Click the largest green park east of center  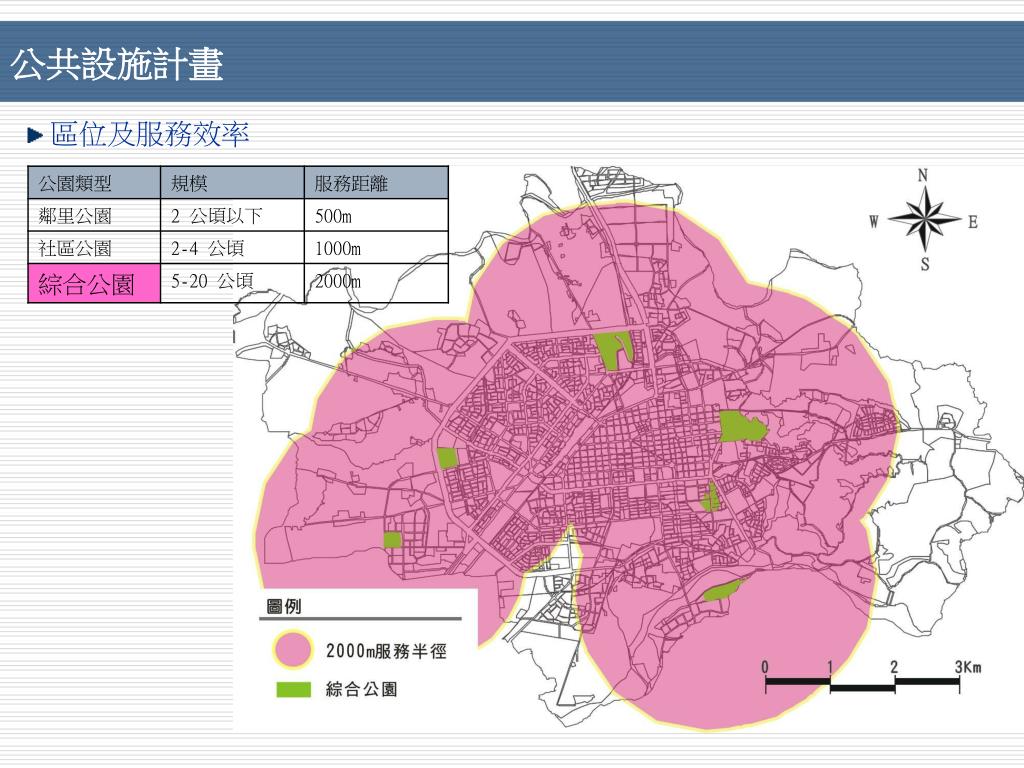742,426
